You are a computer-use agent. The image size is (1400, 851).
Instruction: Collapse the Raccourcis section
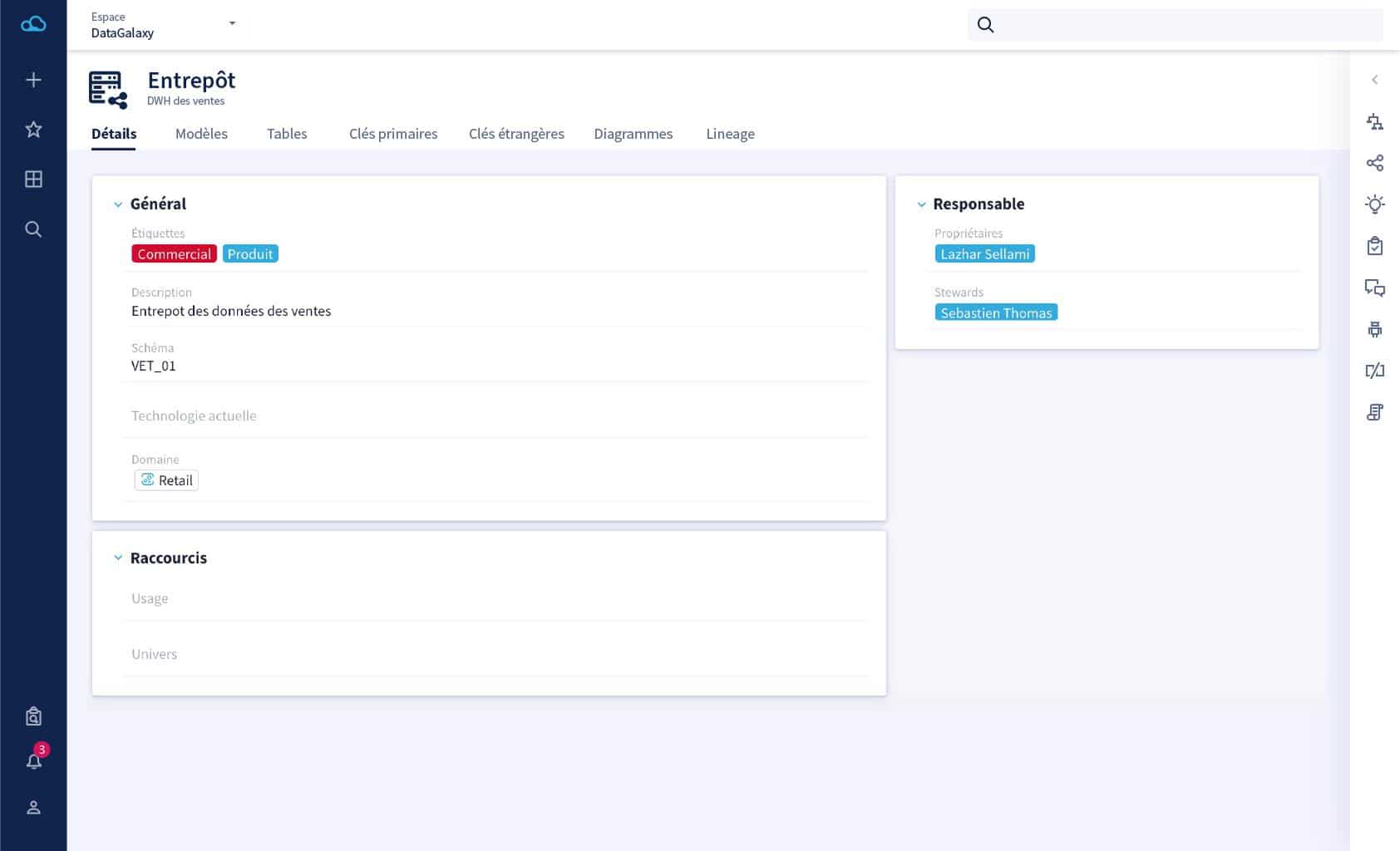tap(118, 558)
